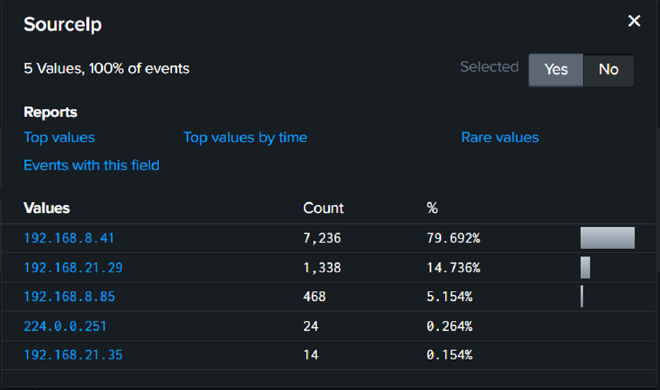The height and width of the screenshot is (390, 660).
Task: Filter by IP 192.168.8.85
Action: point(69,297)
